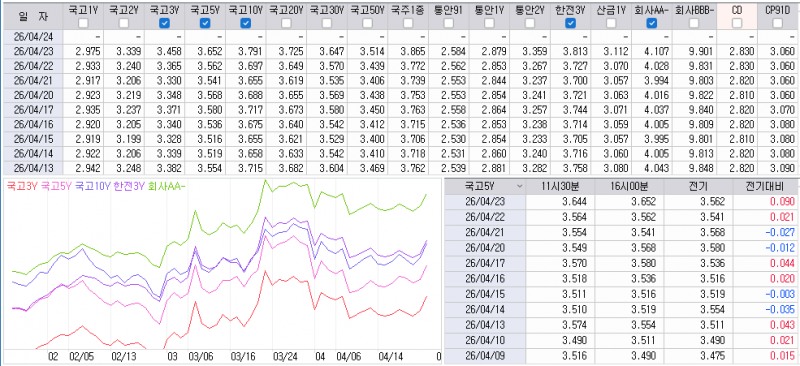Click the 0.090 change value for 26/04/23
Screen dimensions: 800x366
click(x=783, y=202)
